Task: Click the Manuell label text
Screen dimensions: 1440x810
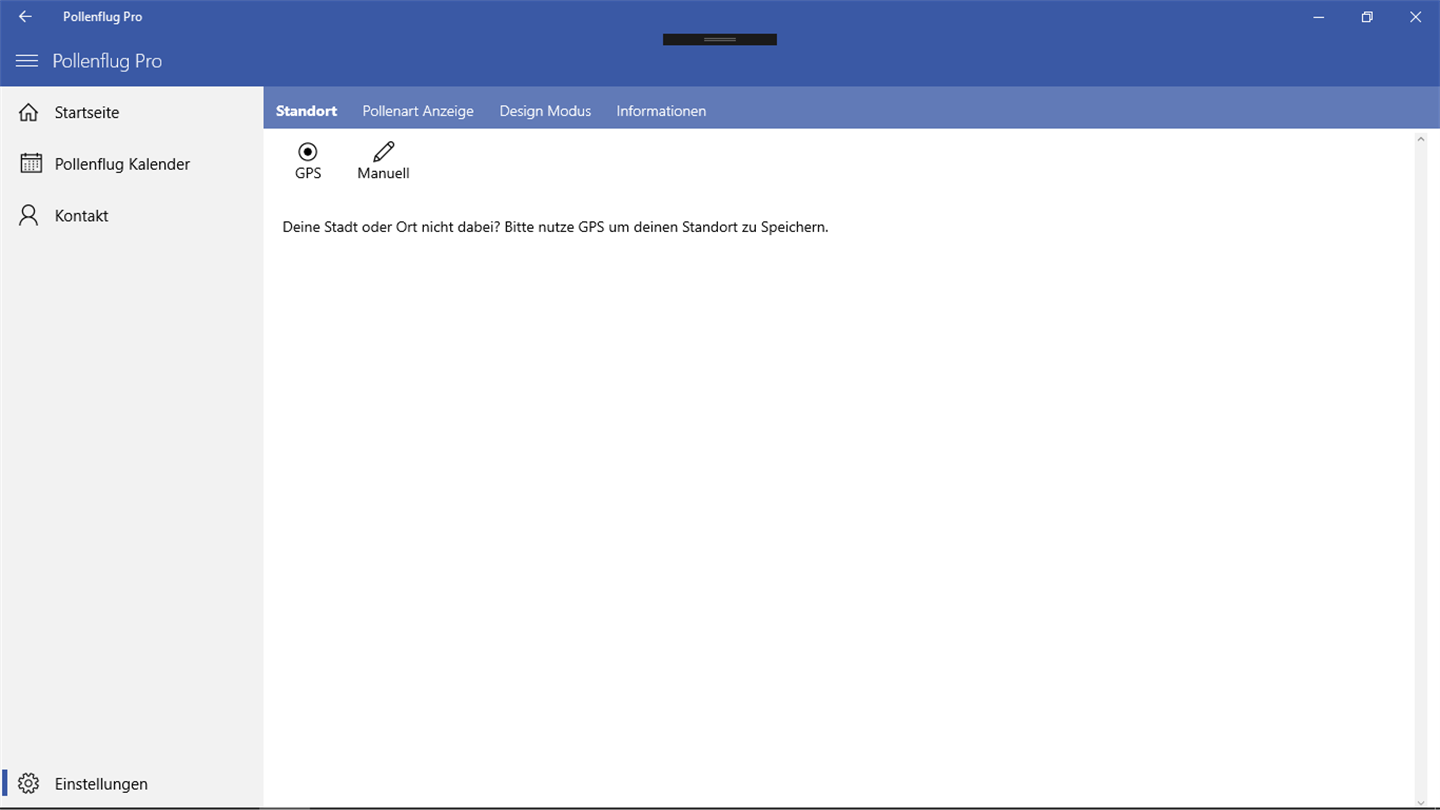Action: [383, 173]
